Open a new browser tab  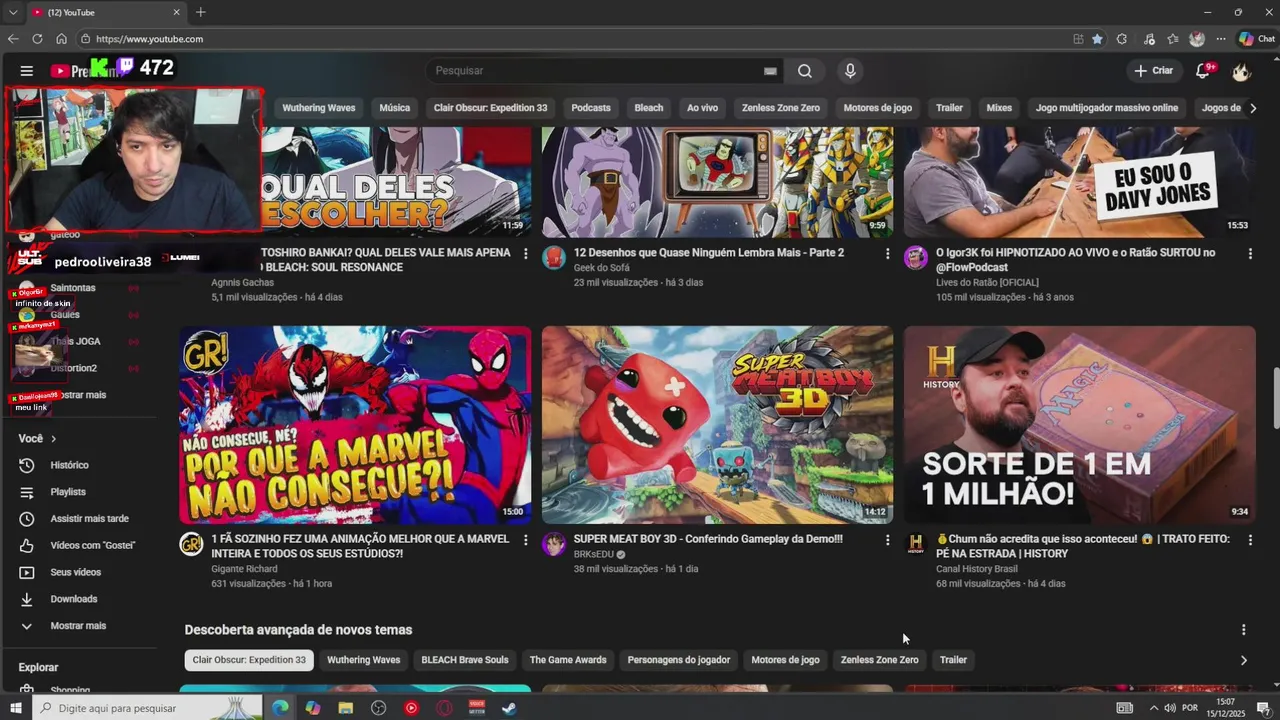(x=200, y=12)
